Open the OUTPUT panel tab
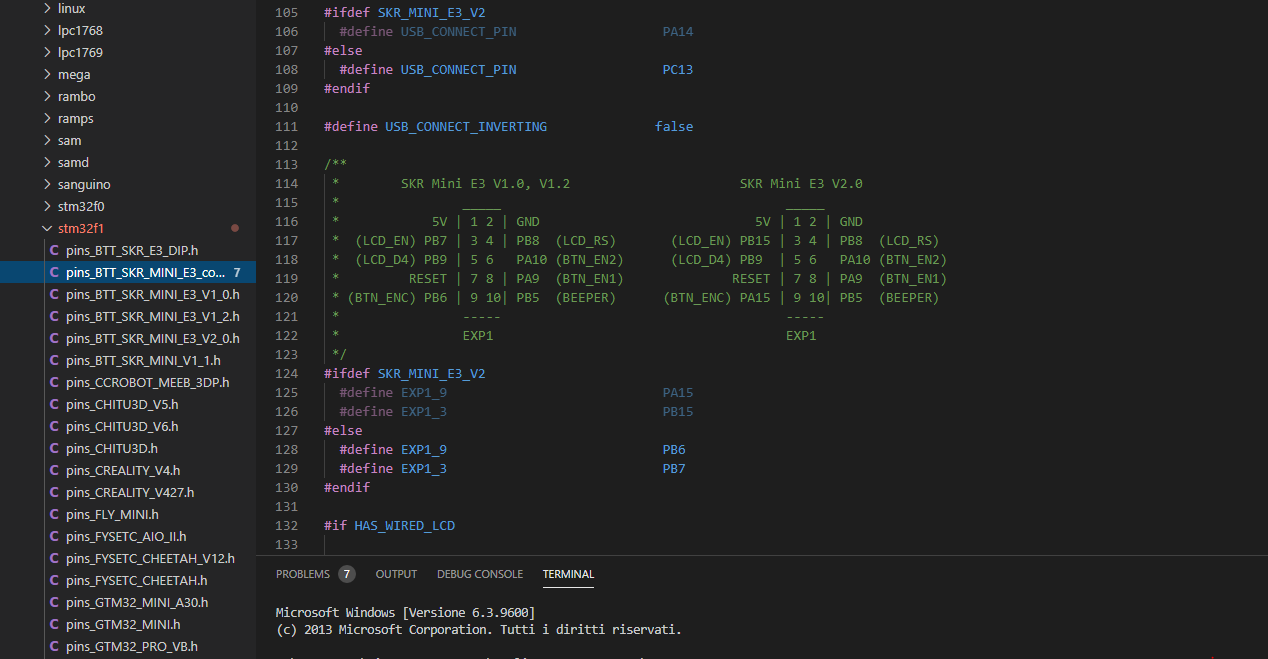Image resolution: width=1268 pixels, height=659 pixels. [396, 574]
